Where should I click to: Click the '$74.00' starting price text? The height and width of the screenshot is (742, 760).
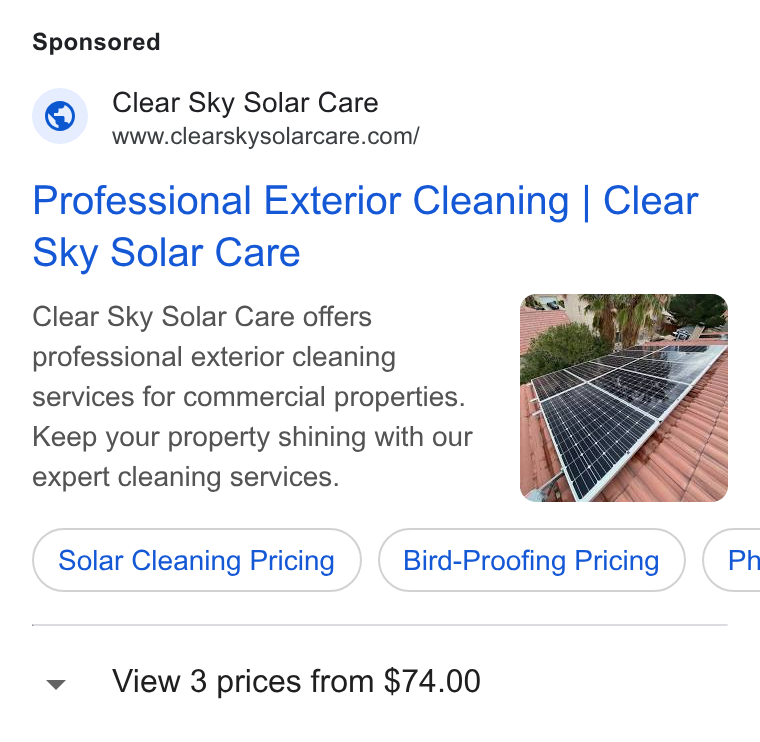coord(432,681)
